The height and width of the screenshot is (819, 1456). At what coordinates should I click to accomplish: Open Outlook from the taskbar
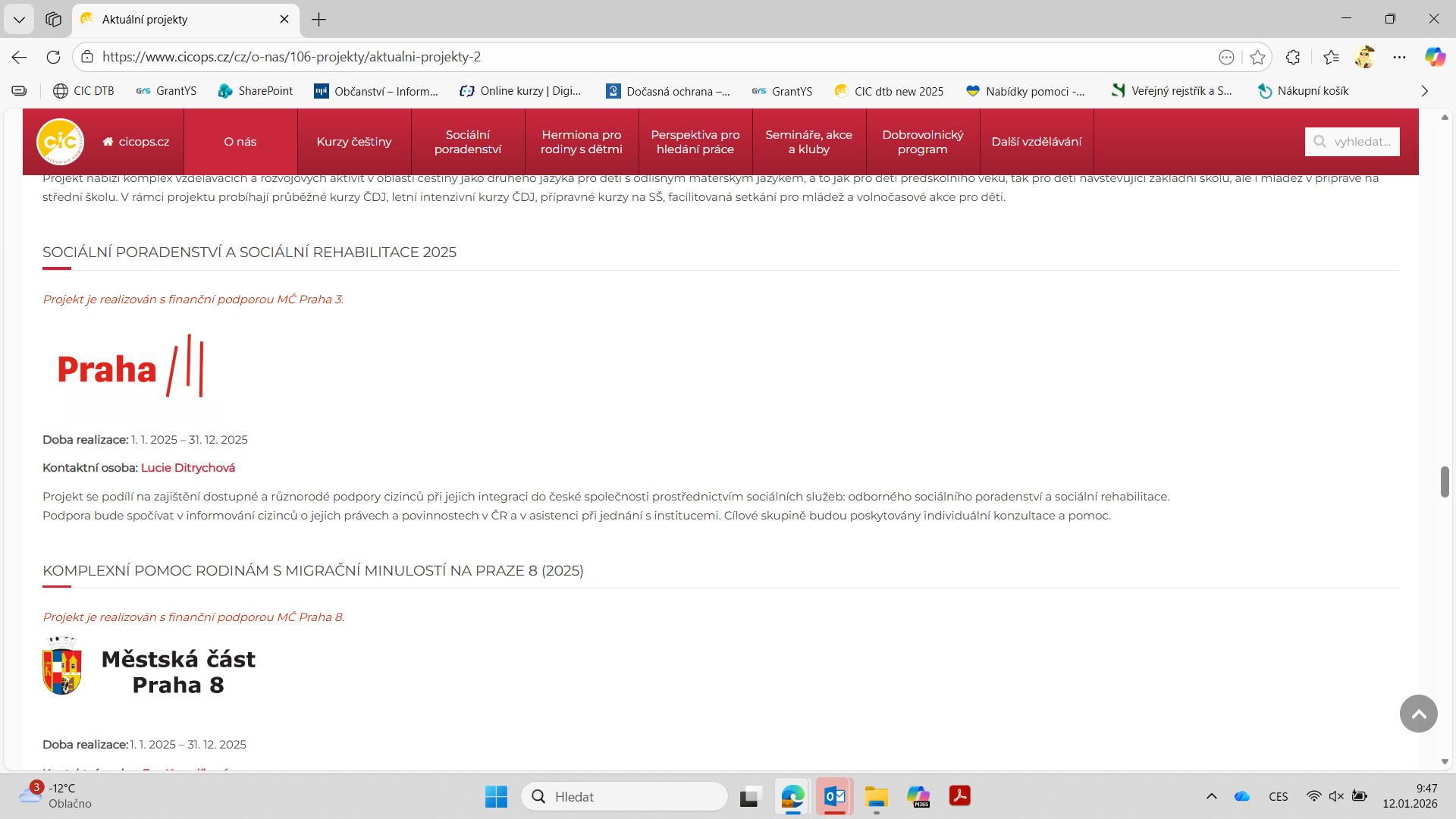click(834, 796)
